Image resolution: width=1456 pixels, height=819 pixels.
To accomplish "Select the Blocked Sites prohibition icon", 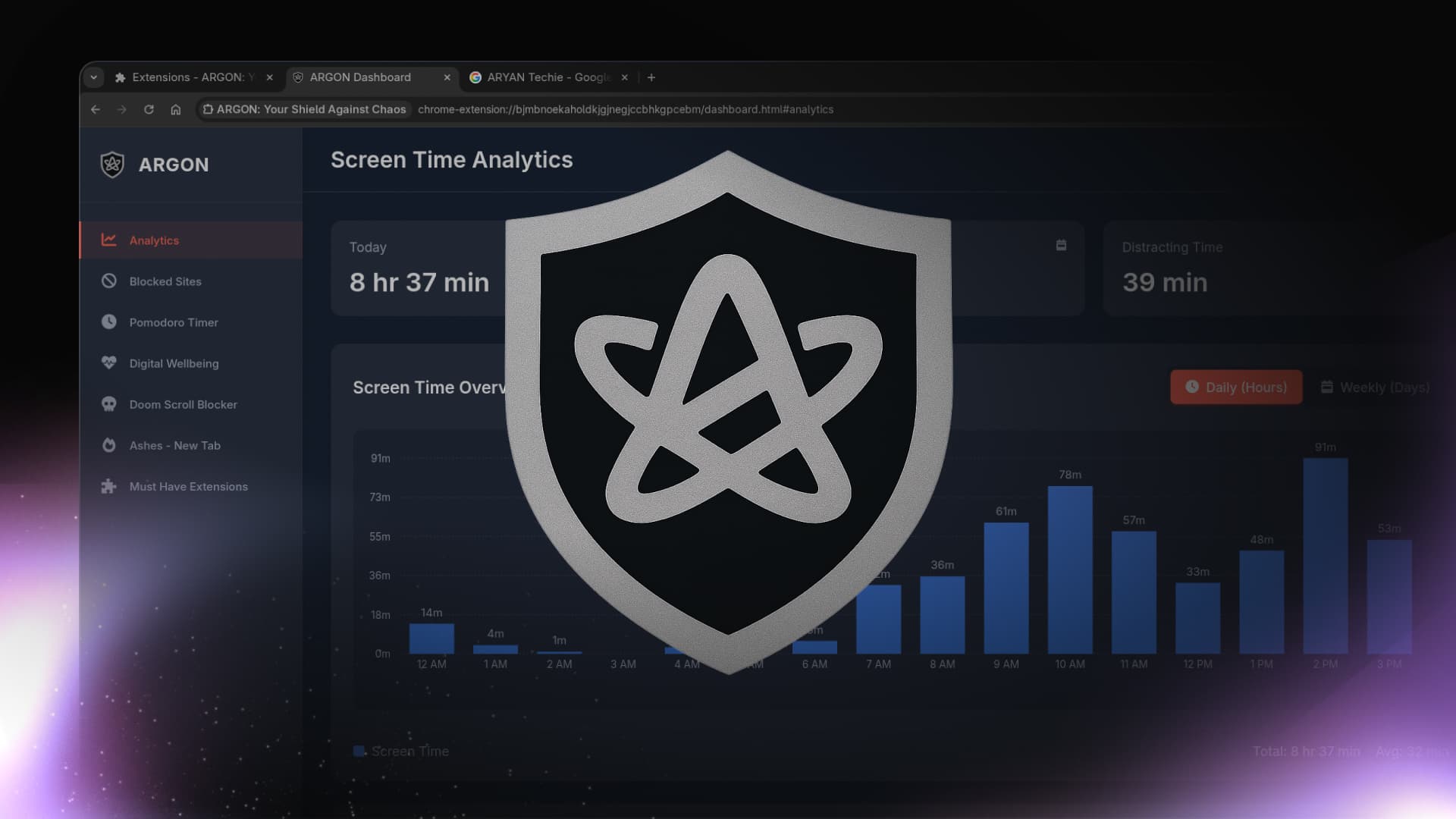I will click(x=110, y=281).
